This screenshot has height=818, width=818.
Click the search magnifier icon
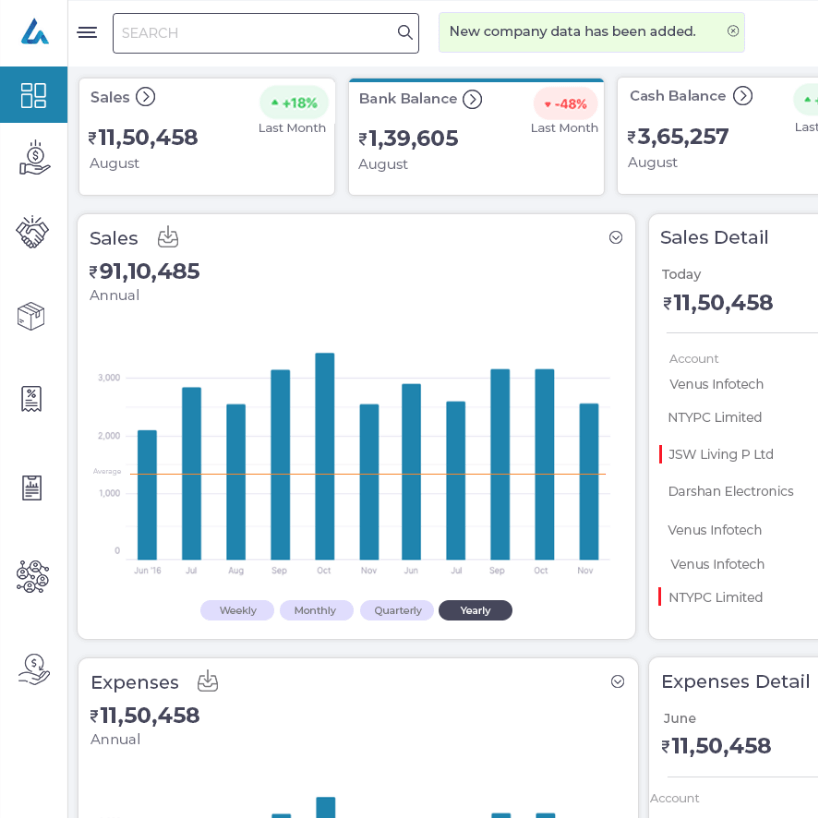(x=405, y=33)
